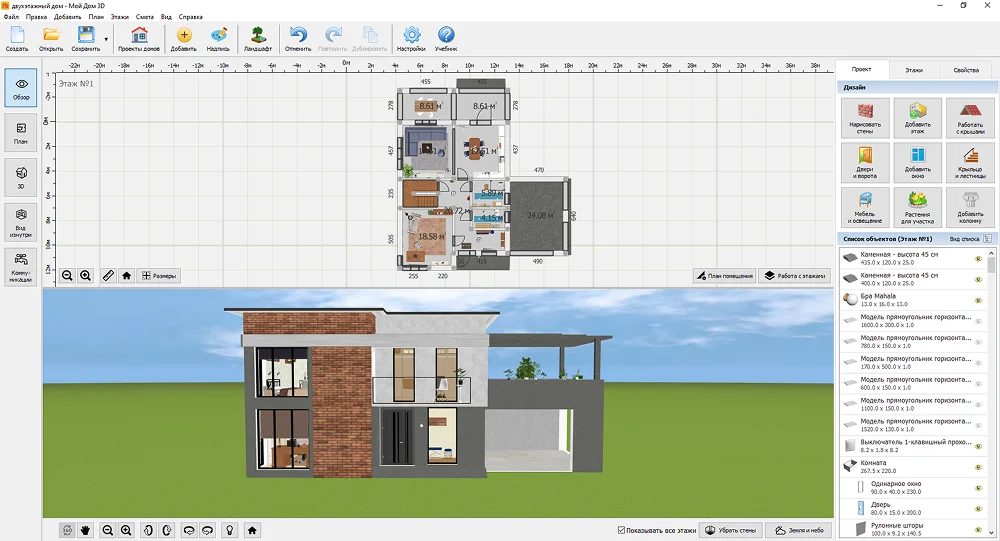Click the 'Убрать стены' button
This screenshot has height=541, width=1000.
pos(728,530)
